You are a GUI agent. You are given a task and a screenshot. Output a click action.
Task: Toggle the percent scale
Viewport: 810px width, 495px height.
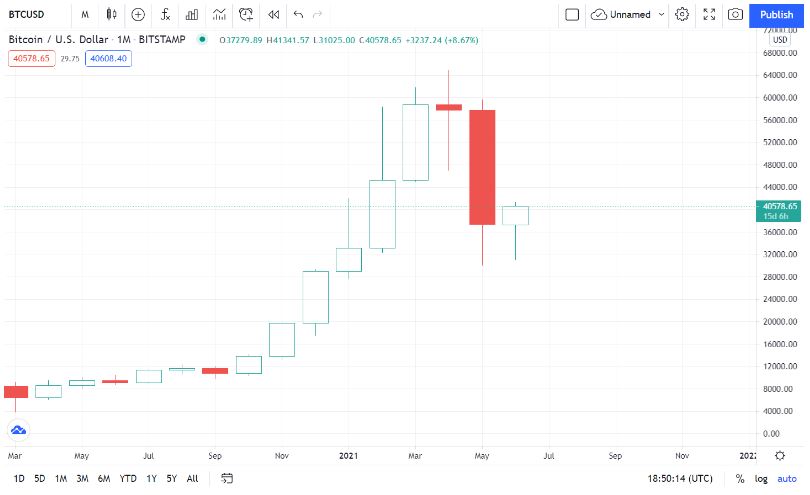(x=741, y=478)
